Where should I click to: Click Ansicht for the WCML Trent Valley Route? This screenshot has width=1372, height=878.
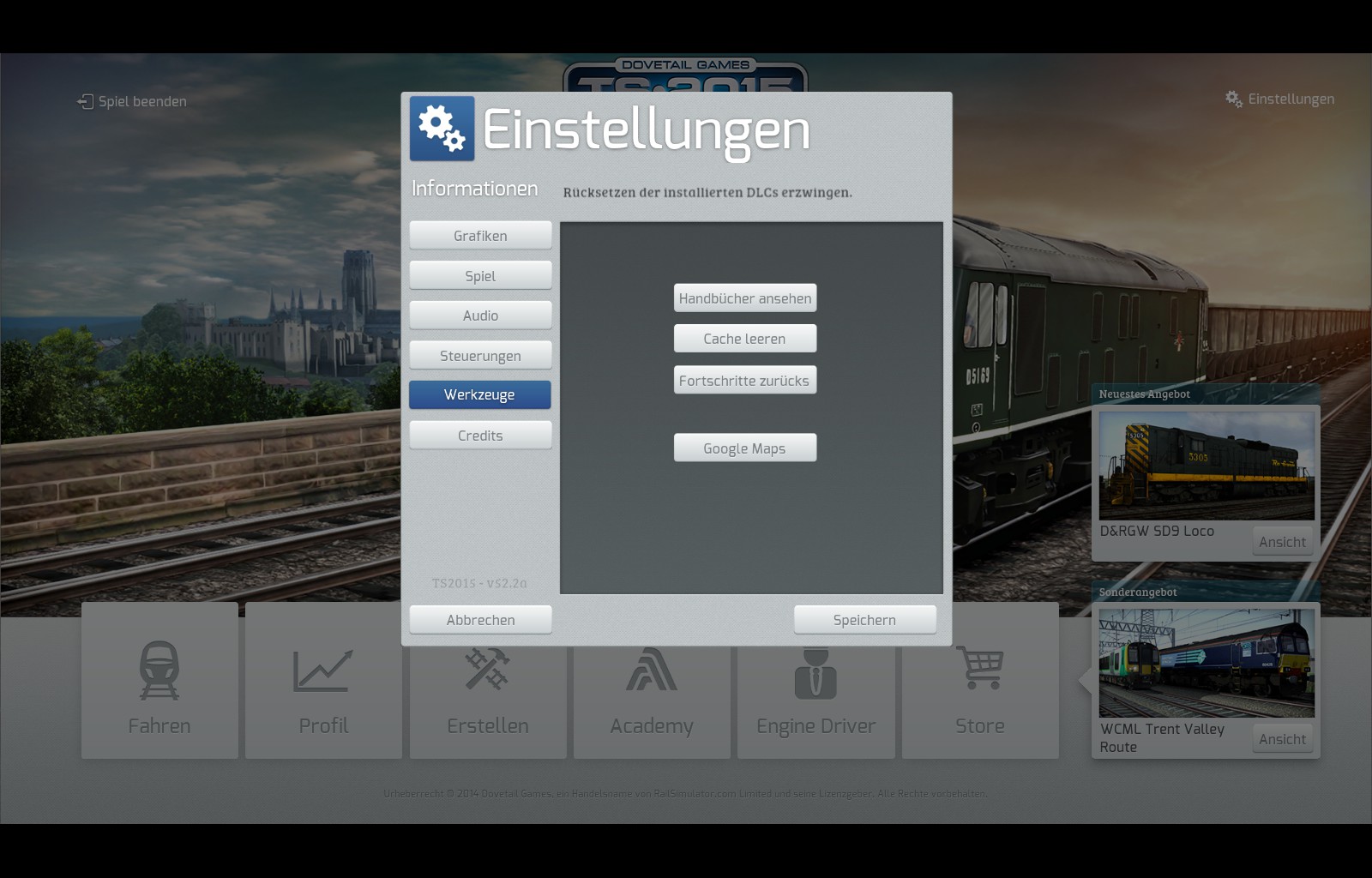pyautogui.click(x=1282, y=739)
